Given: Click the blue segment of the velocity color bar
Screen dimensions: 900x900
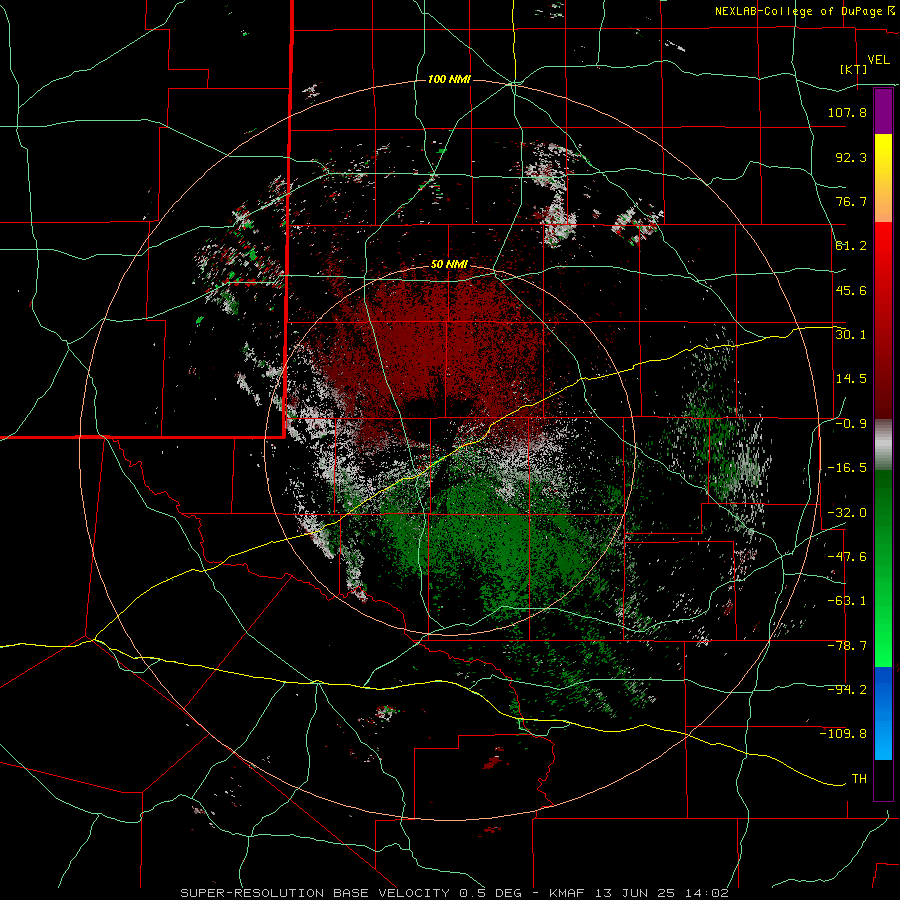Looking at the screenshot, I should point(883,713).
